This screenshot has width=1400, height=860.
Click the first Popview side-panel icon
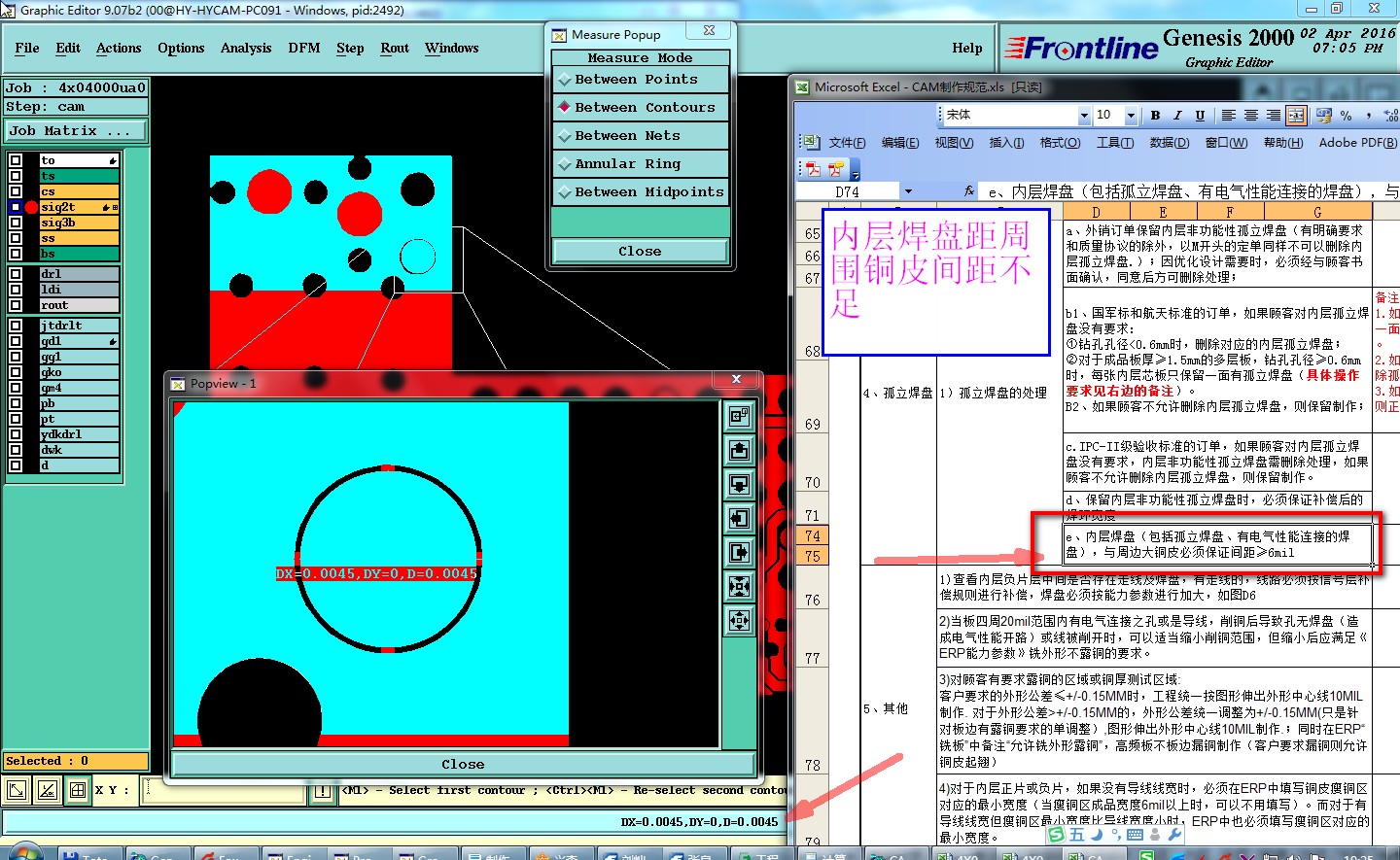pos(740,417)
